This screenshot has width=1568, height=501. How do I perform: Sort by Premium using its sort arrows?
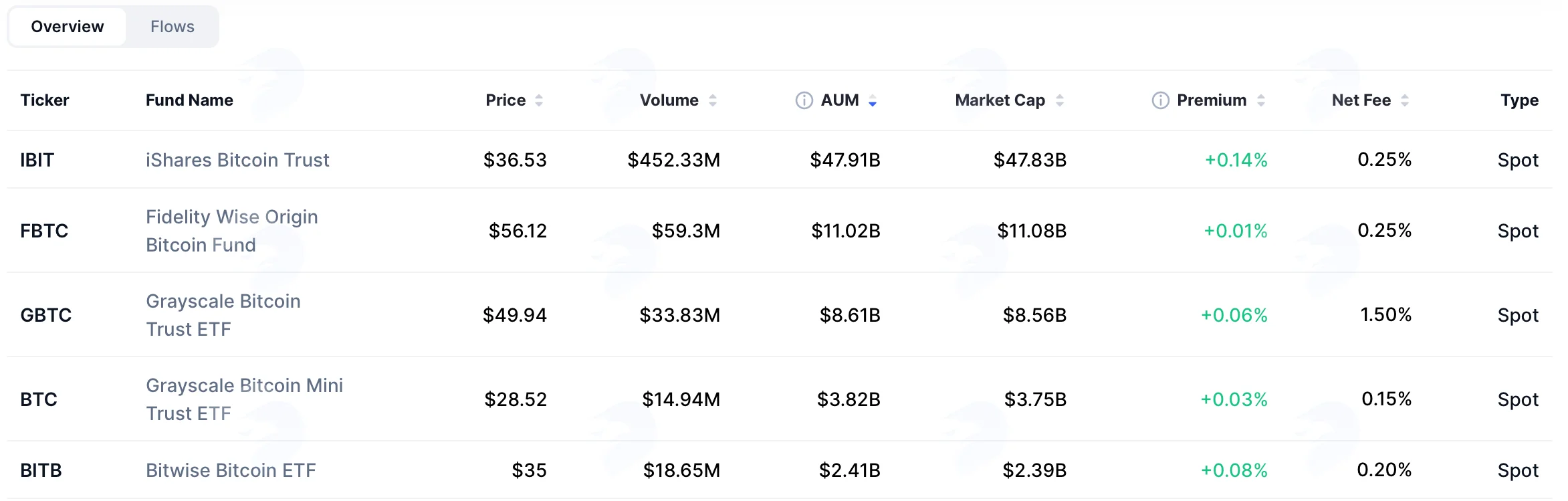point(1261,100)
